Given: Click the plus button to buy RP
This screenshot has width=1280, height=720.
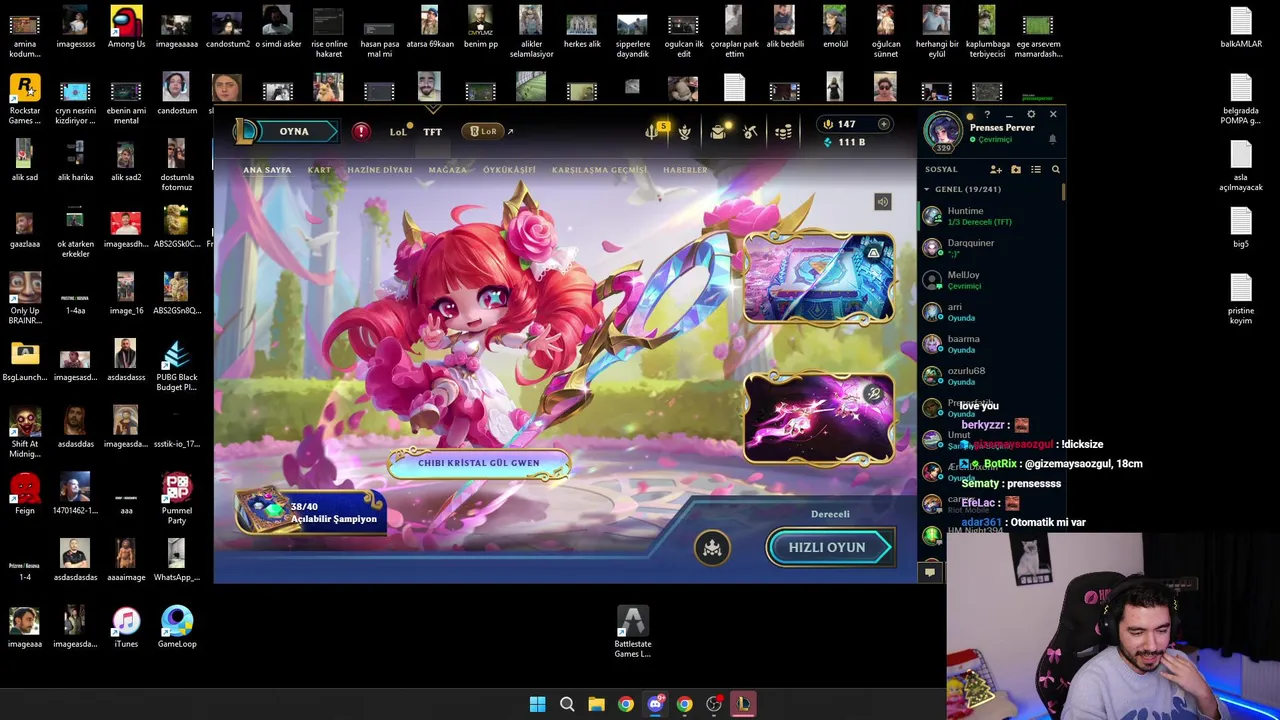Looking at the screenshot, I should point(883,124).
